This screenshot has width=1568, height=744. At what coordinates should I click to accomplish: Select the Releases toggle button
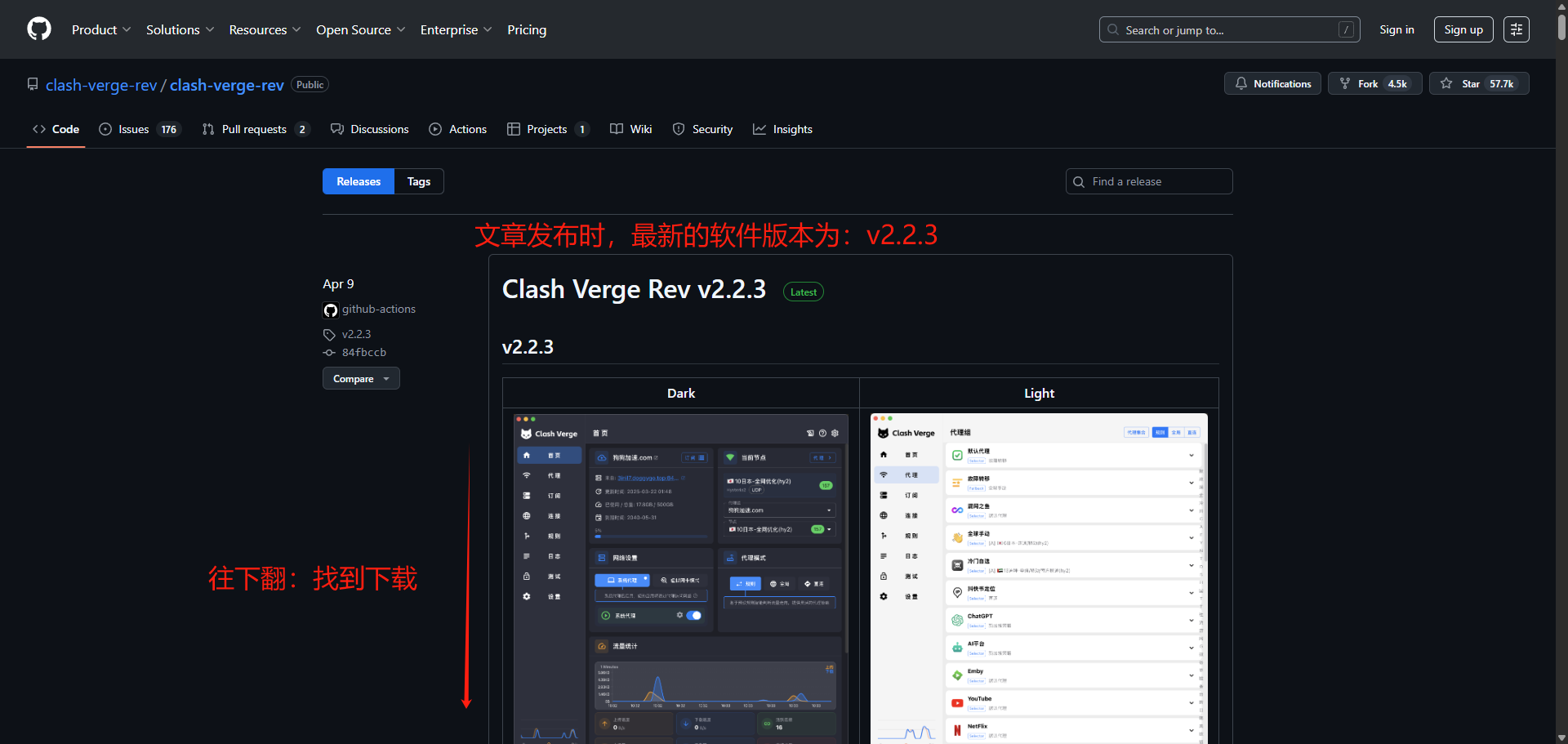tap(359, 181)
